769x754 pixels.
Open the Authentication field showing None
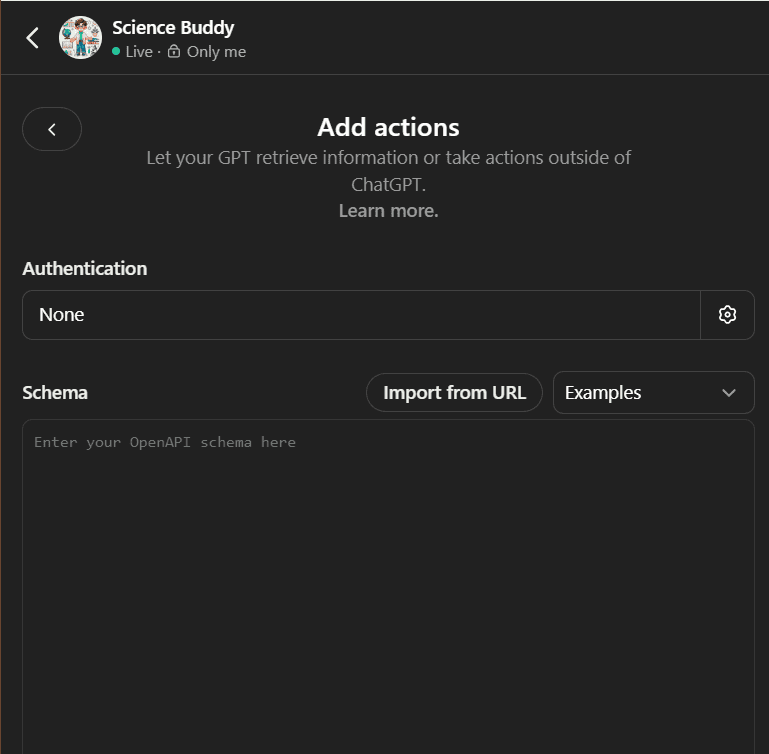361,315
